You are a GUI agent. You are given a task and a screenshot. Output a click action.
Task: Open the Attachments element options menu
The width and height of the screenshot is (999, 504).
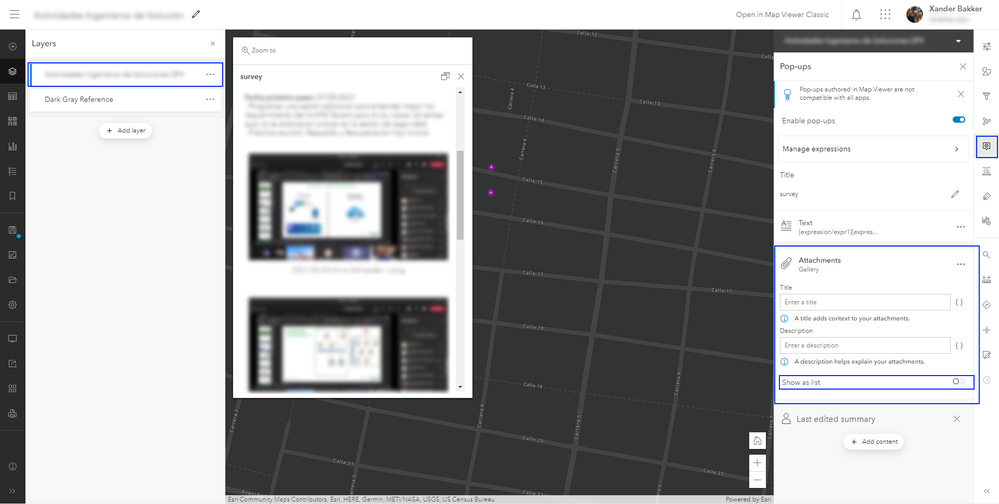point(961,264)
